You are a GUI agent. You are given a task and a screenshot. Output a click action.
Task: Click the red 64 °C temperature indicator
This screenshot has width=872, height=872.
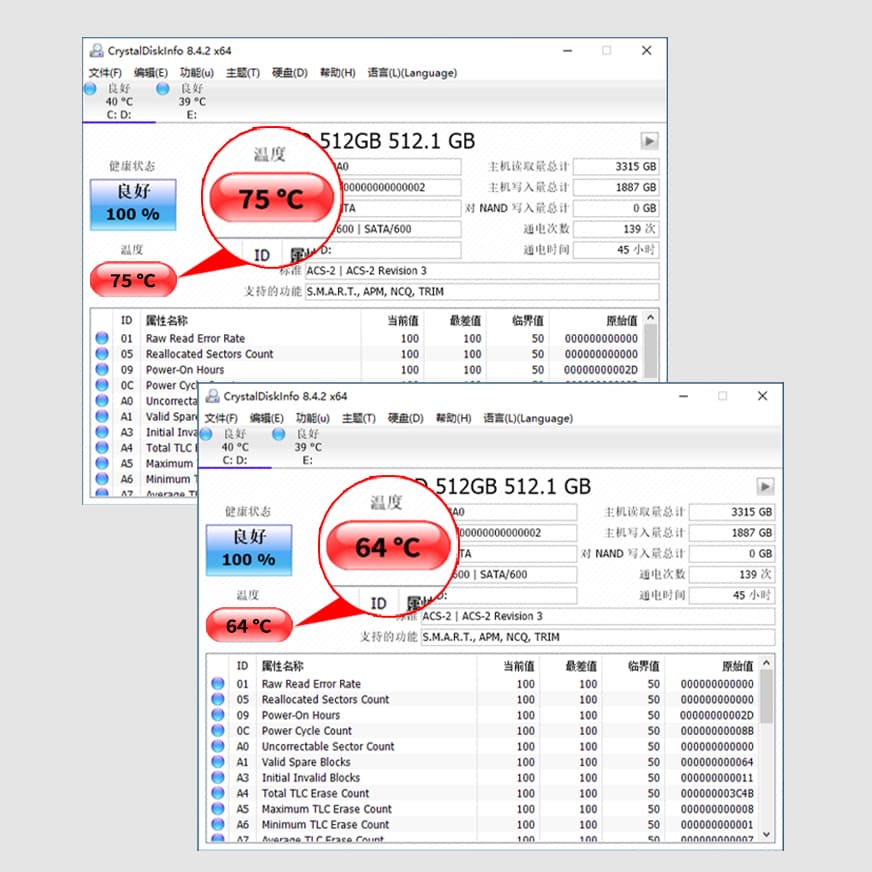coord(249,625)
